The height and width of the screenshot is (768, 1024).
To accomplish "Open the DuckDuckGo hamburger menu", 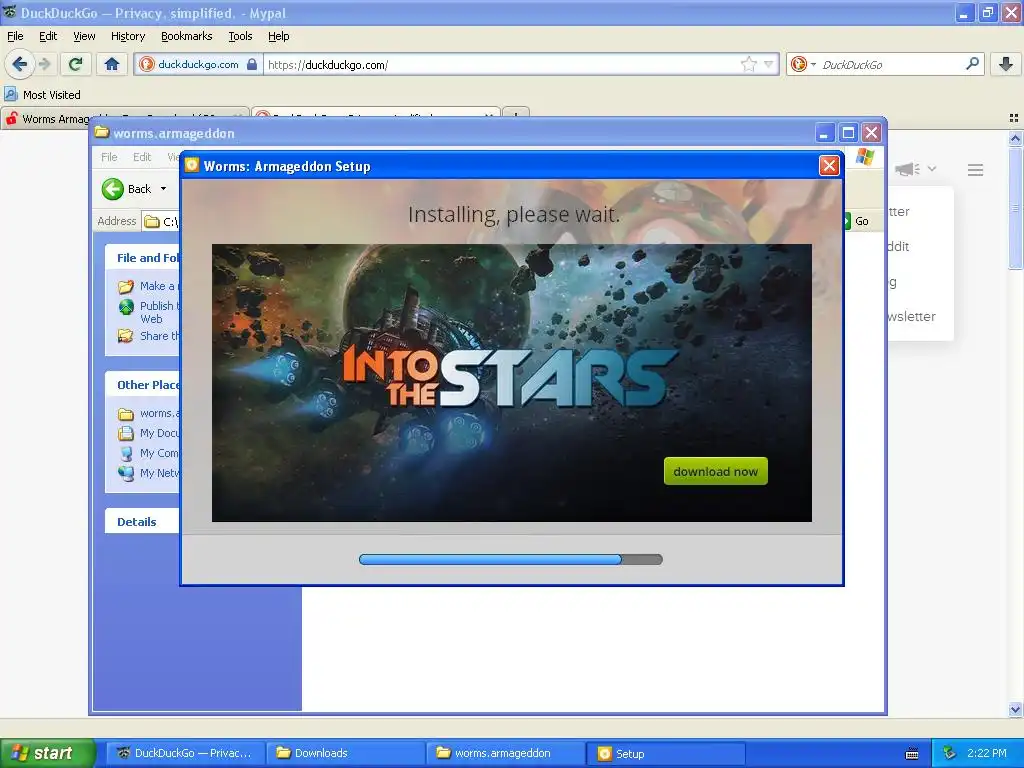I will [975, 170].
